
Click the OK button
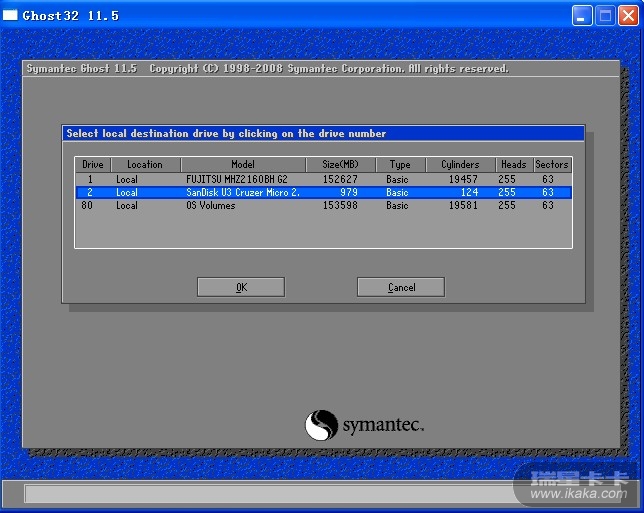[x=240, y=287]
